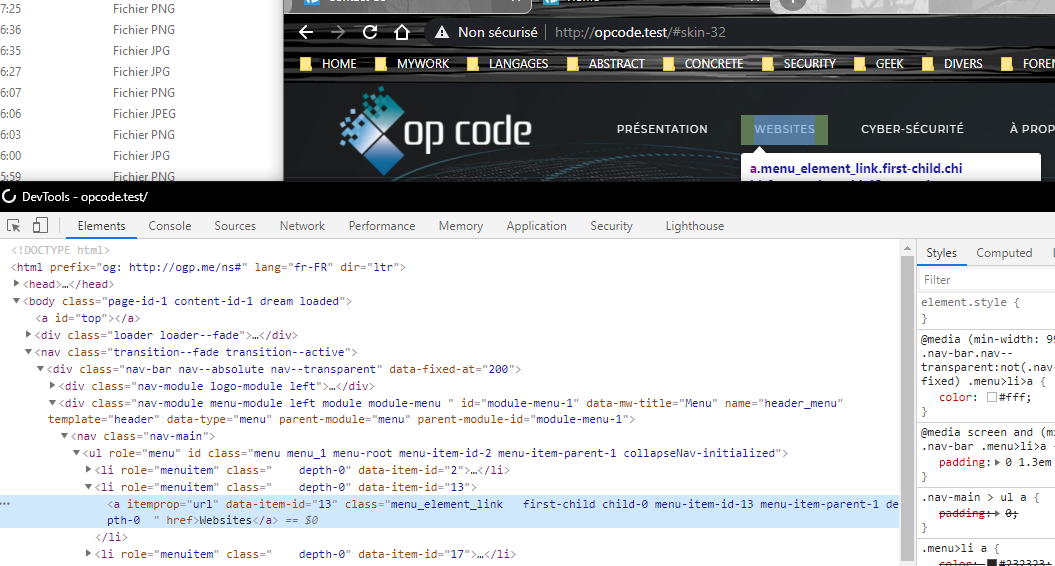
Task: Switch to the Lighthouse tab
Action: coord(695,226)
